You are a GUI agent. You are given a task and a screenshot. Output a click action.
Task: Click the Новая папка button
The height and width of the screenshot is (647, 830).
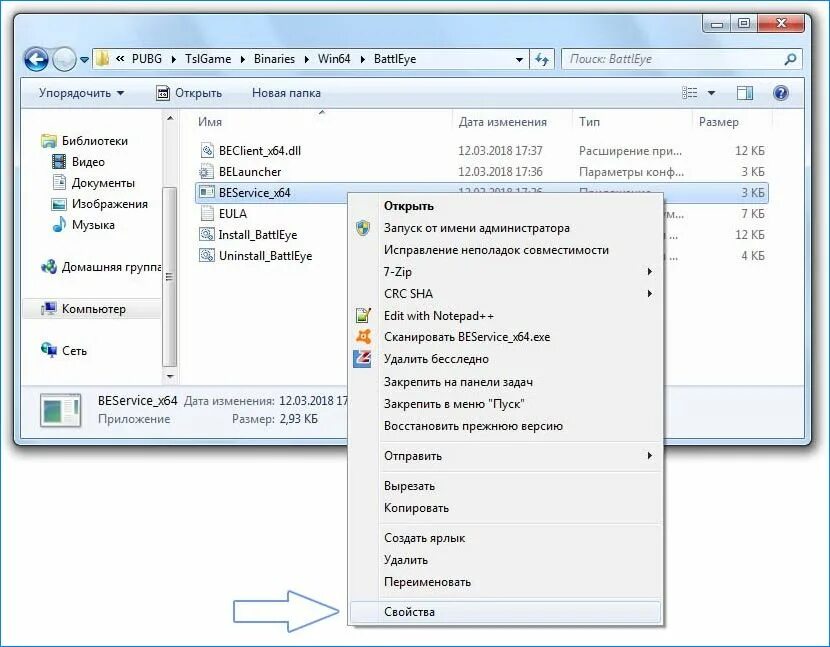286,93
